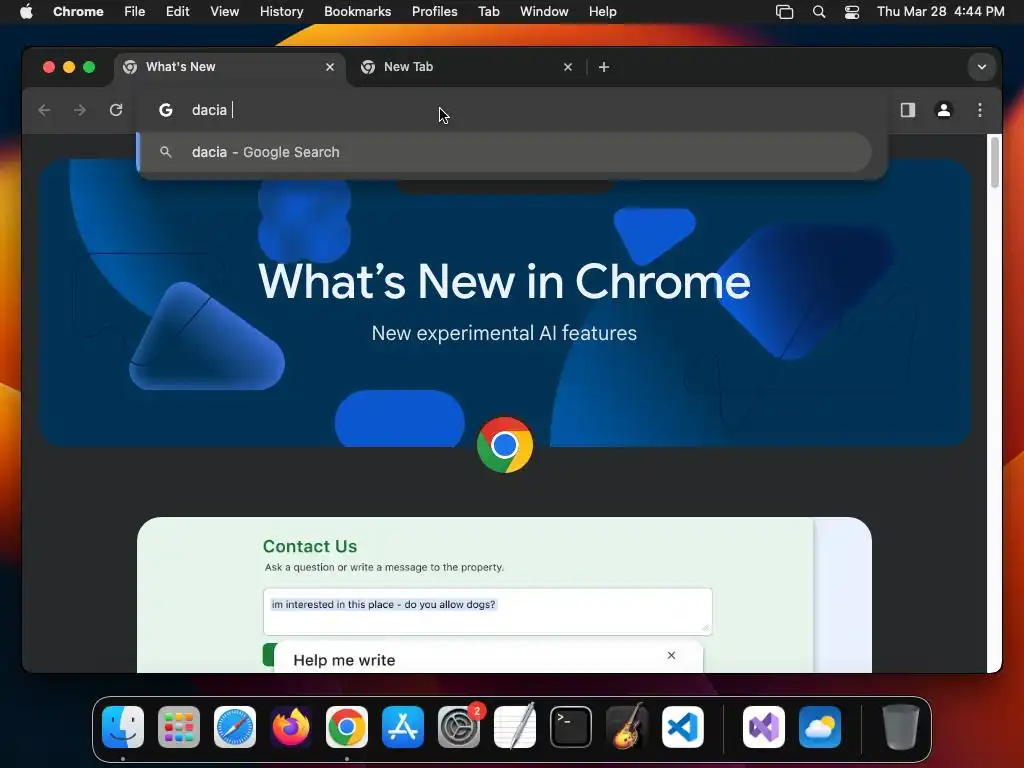Open Stage Manager icon in menu bar
Viewport: 1024px width, 768px height.
coord(784,12)
